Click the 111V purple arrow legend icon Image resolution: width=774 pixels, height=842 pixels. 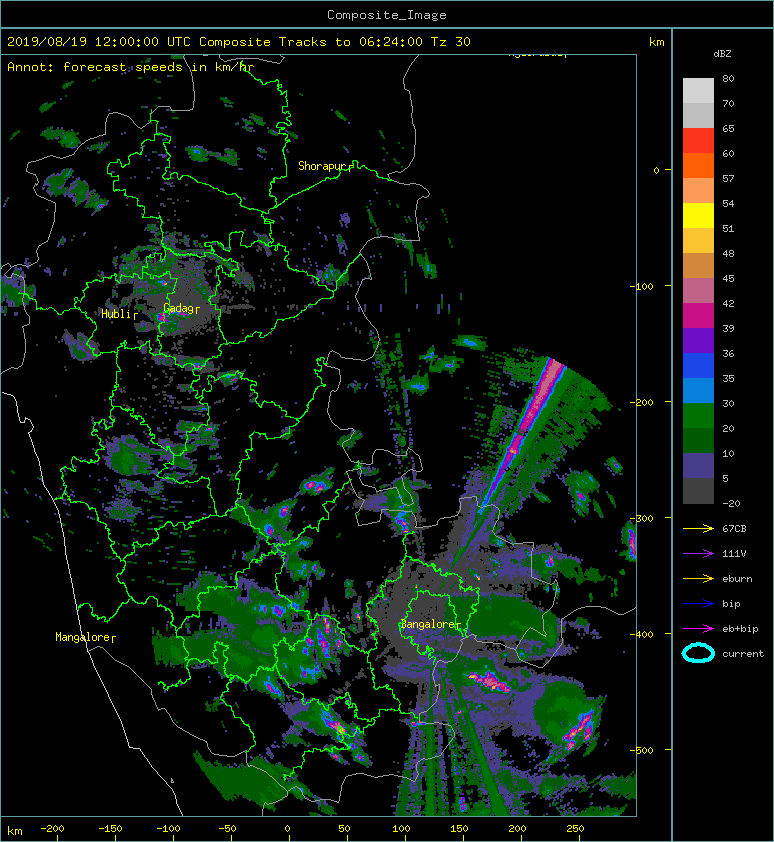(698, 554)
